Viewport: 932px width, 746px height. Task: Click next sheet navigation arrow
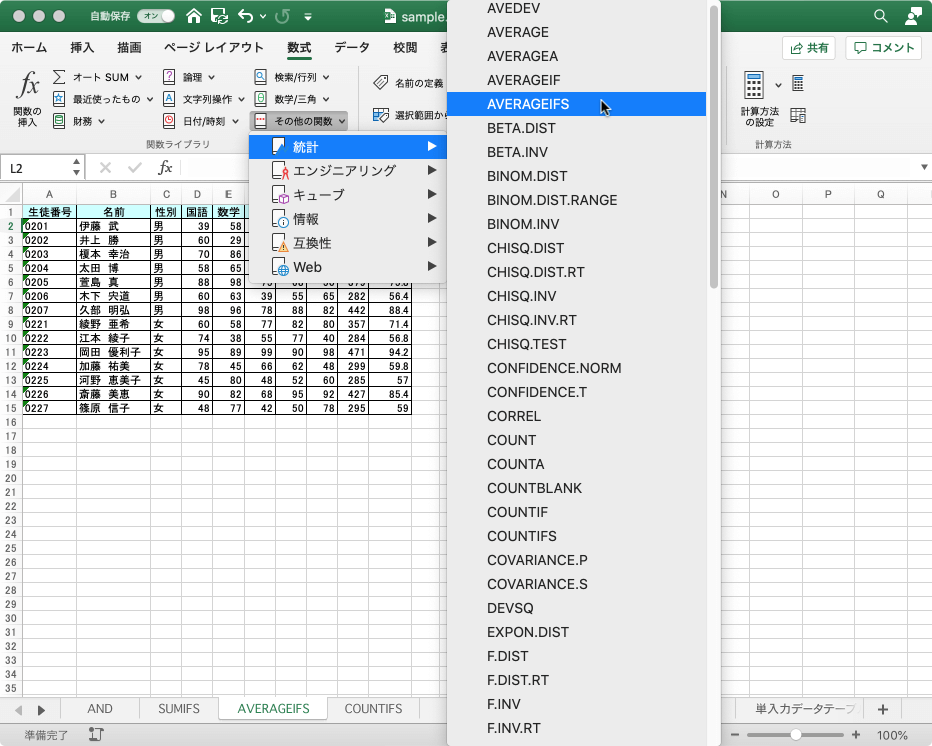point(41,710)
